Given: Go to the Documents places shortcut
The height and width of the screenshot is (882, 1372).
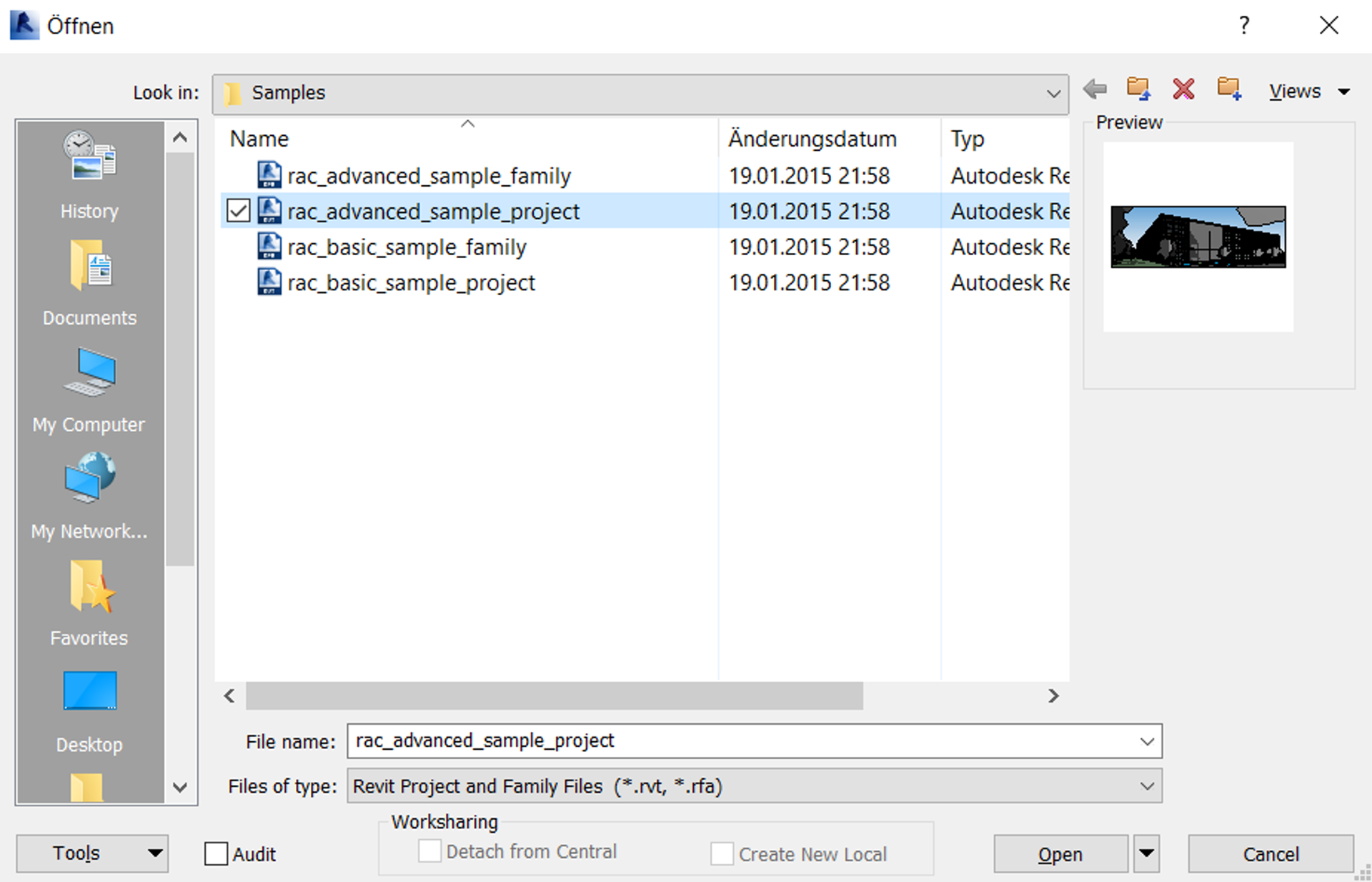Looking at the screenshot, I should click(x=89, y=283).
